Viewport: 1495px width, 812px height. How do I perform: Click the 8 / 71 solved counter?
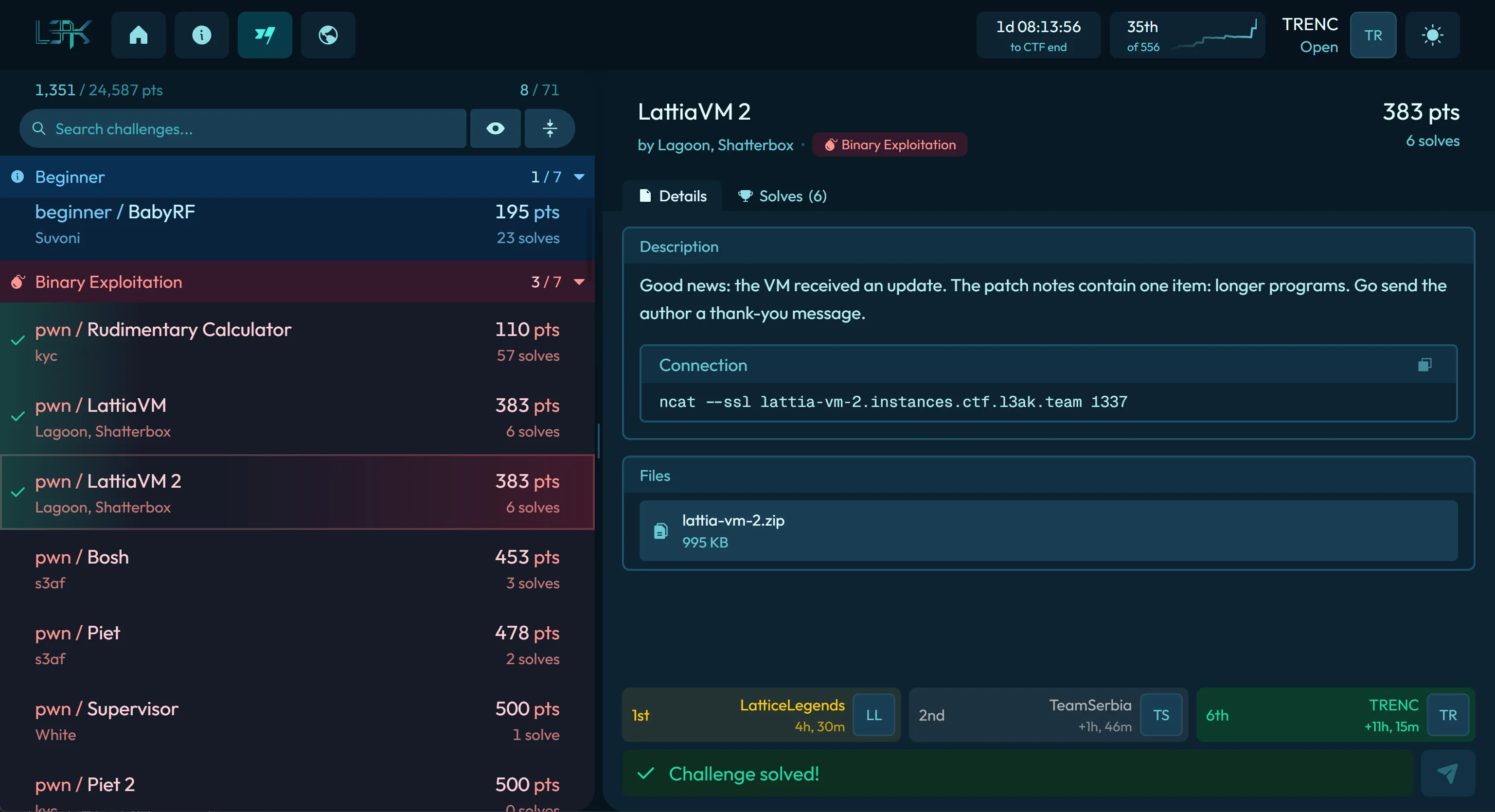[x=539, y=90]
